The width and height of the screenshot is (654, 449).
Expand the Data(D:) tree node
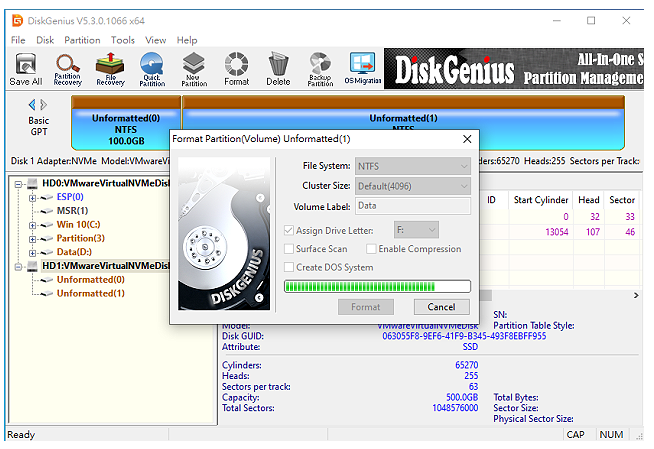coord(32,253)
